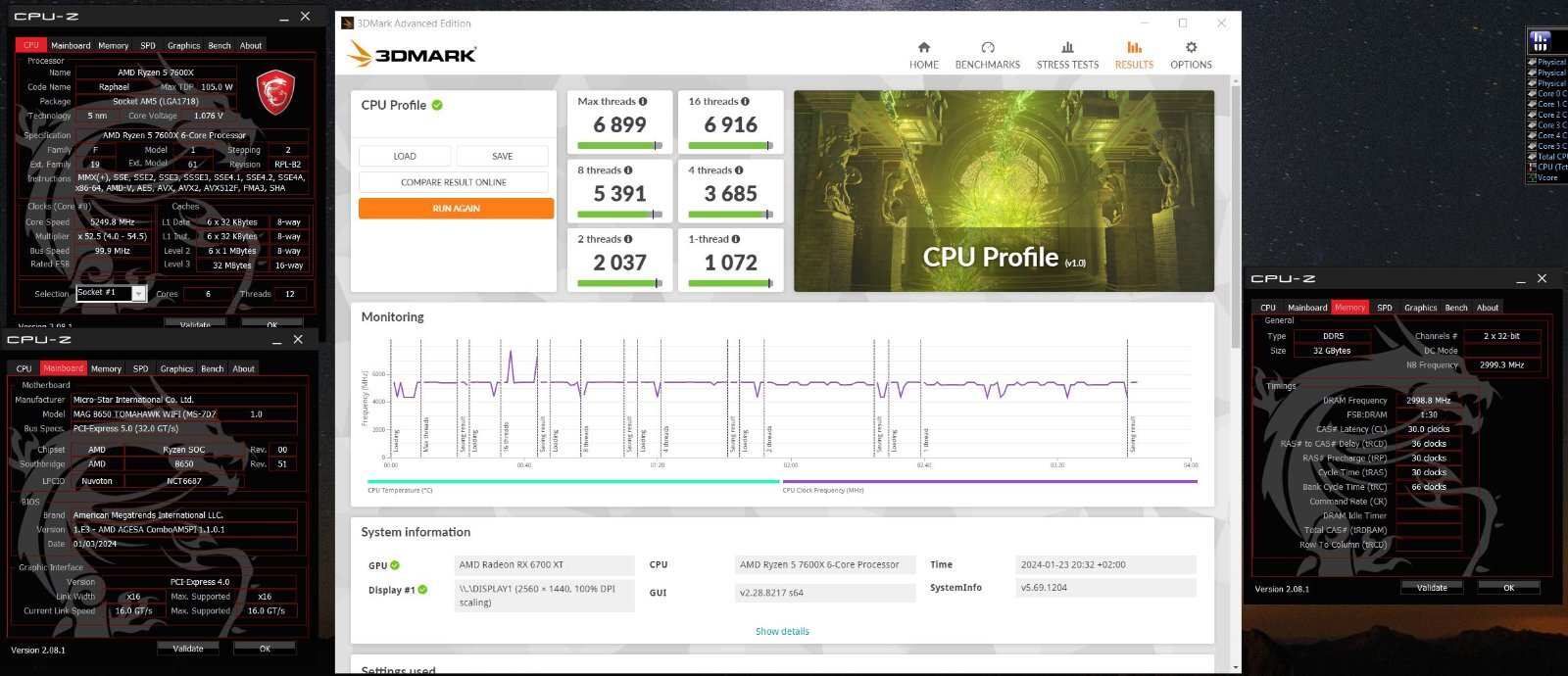Click Show details link
This screenshot has width=1568, height=676.
tap(782, 631)
